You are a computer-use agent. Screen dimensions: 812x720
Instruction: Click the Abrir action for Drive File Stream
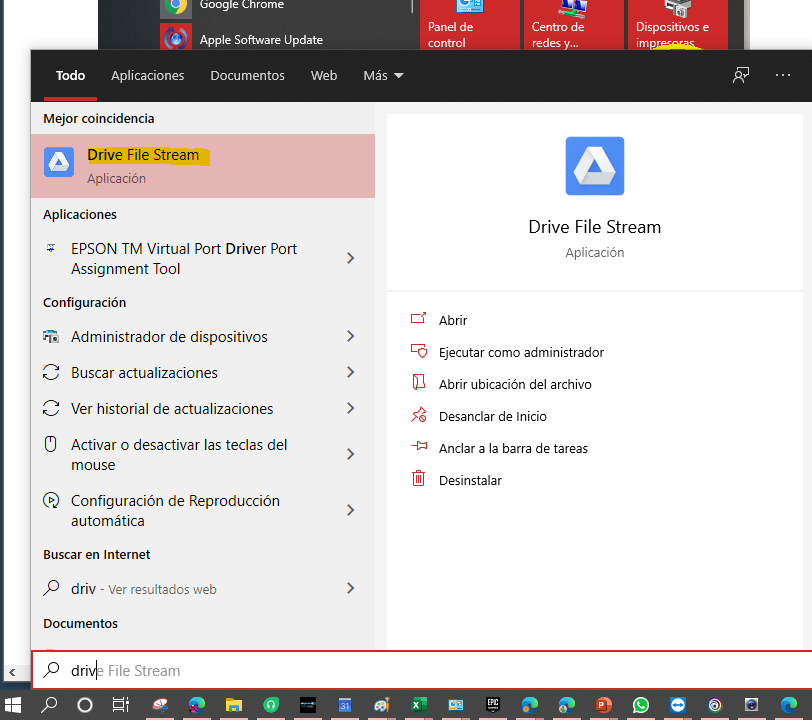coord(453,320)
